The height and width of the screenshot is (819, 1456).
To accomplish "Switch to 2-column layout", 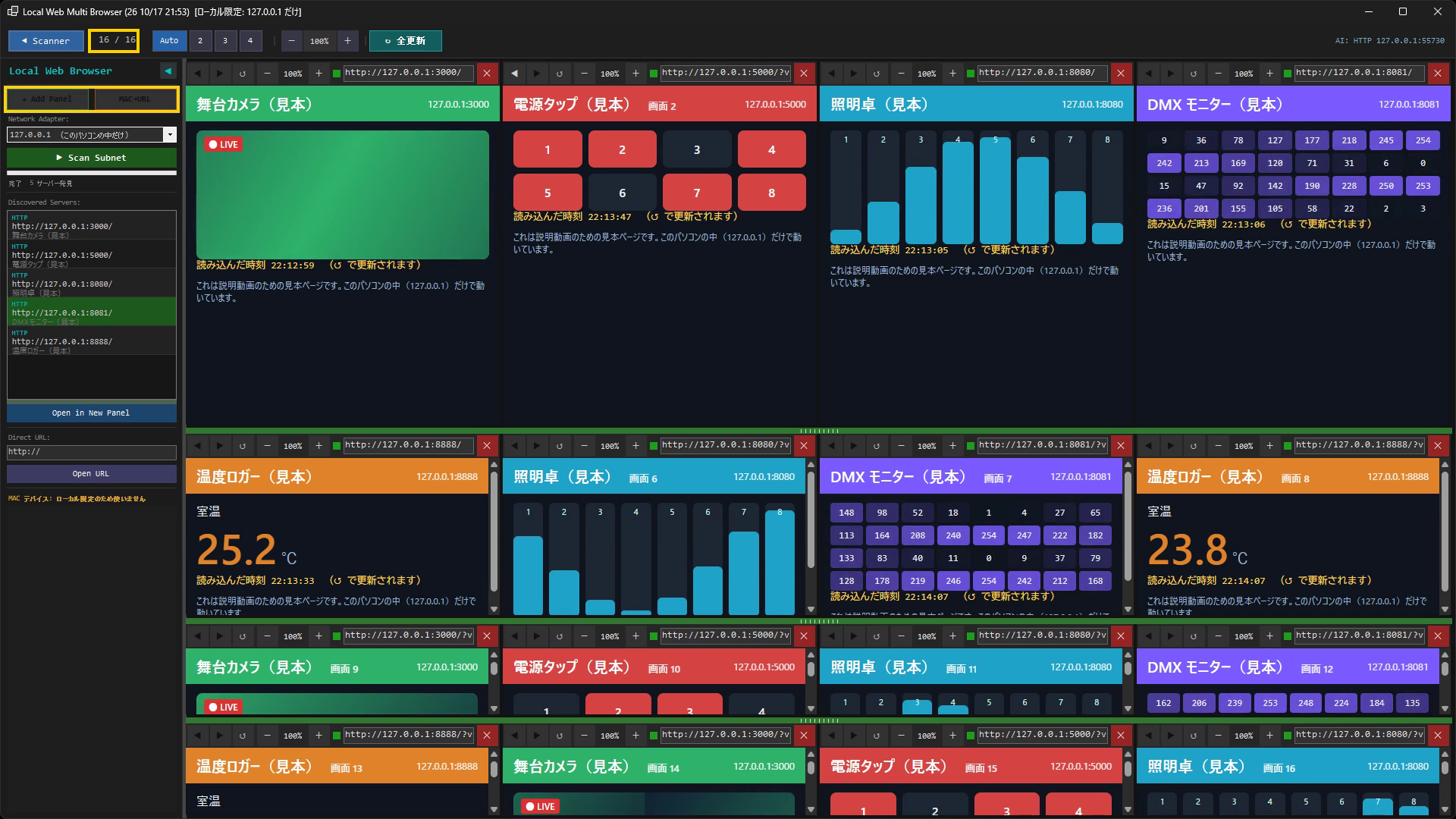I will [x=200, y=41].
